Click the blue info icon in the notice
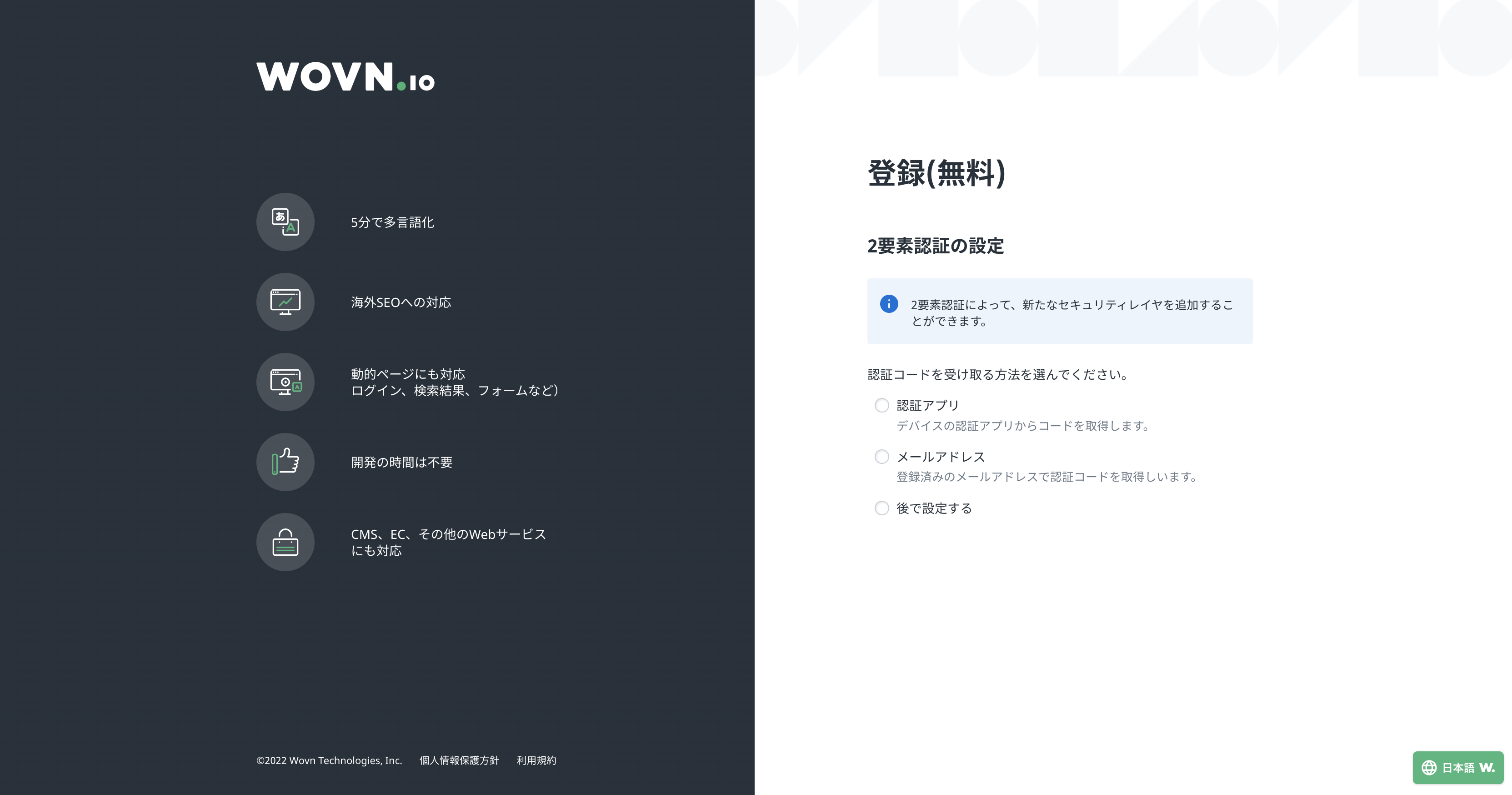The height and width of the screenshot is (795, 1512). pyautogui.click(x=889, y=303)
